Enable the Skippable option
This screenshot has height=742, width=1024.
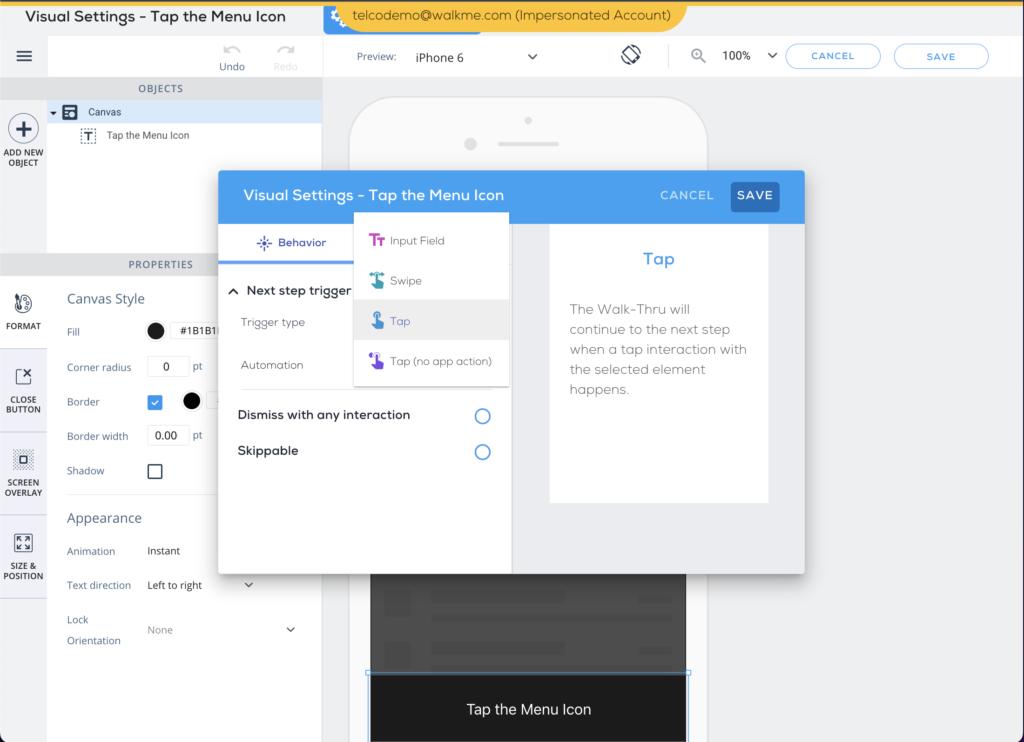coord(482,452)
